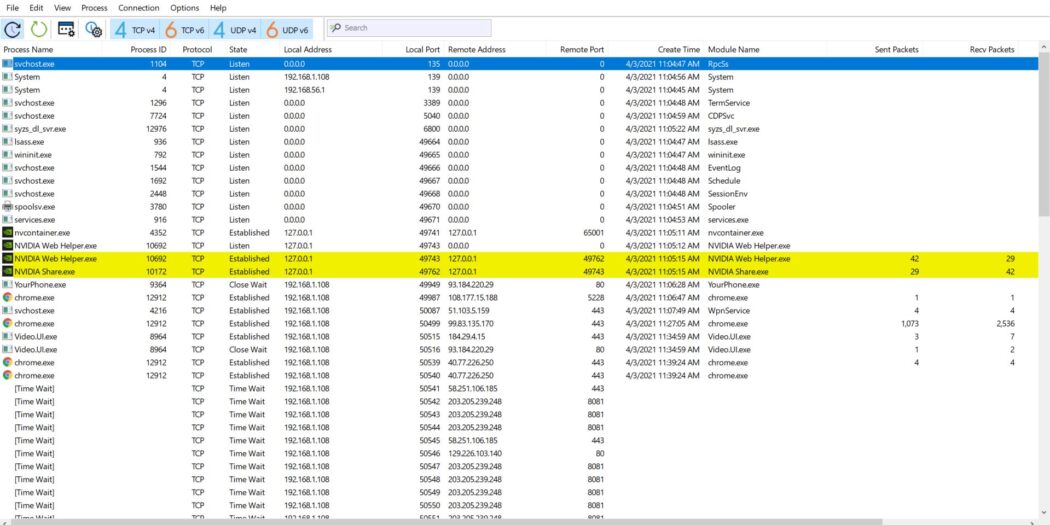The height and width of the screenshot is (525, 1050).
Task: Click the vertical scrollbar up arrow
Action: coord(1044,48)
